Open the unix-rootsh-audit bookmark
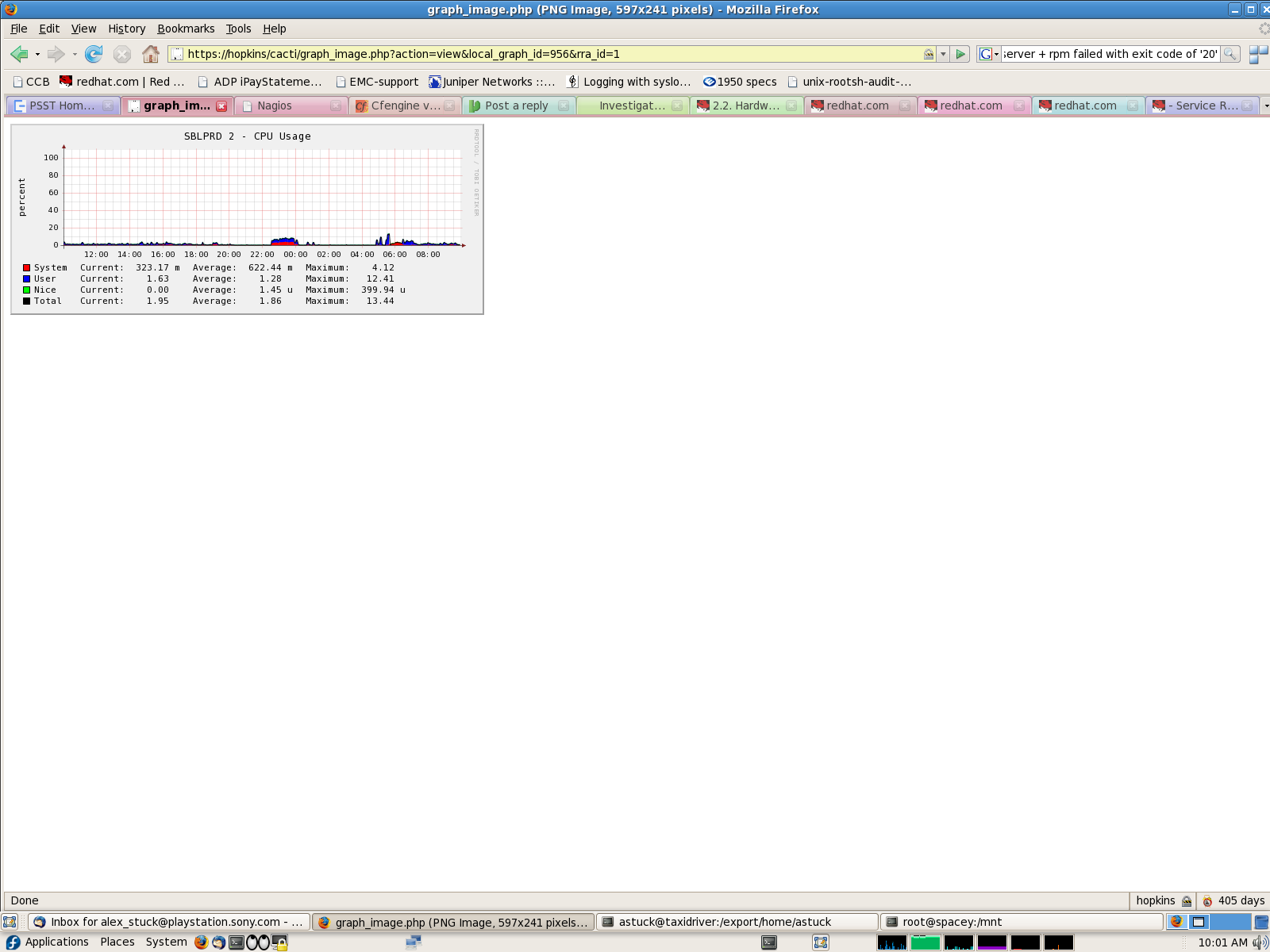The image size is (1270, 952). click(x=849, y=82)
